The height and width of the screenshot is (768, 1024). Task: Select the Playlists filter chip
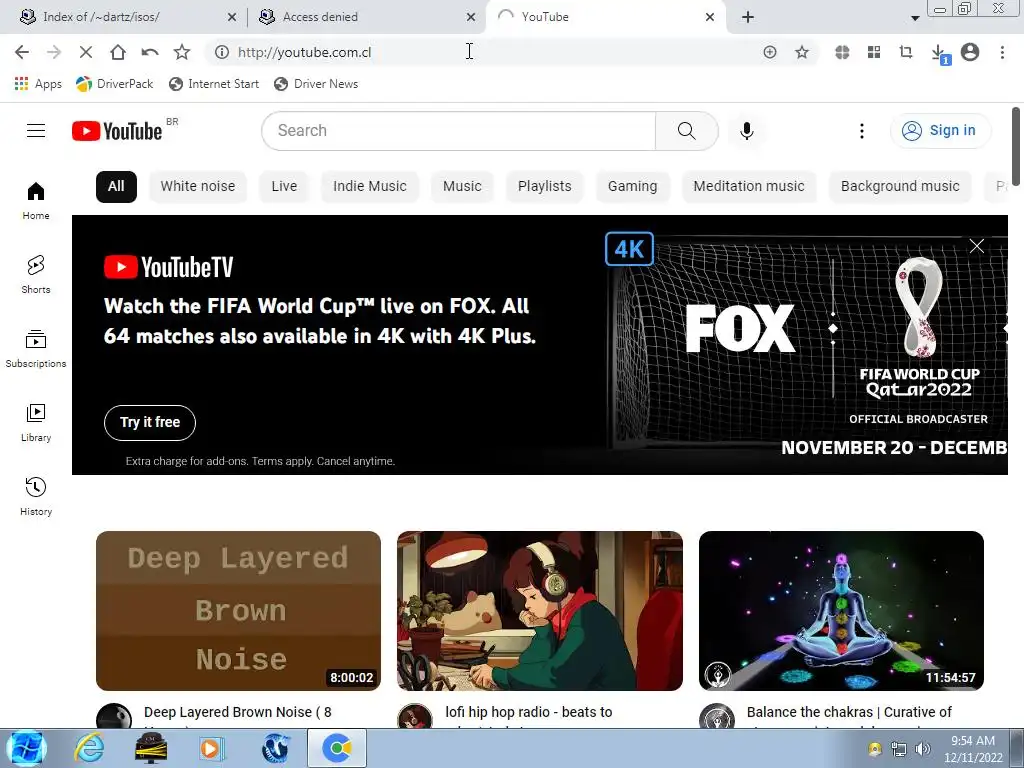pos(545,186)
